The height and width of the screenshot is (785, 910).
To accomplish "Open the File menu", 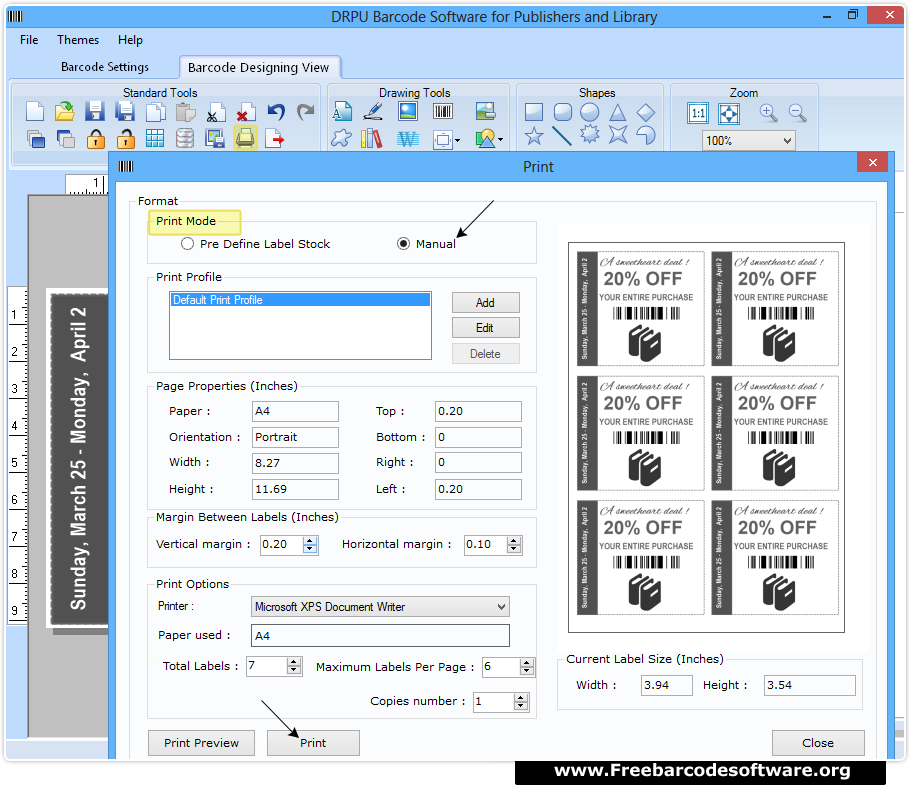I will (29, 39).
